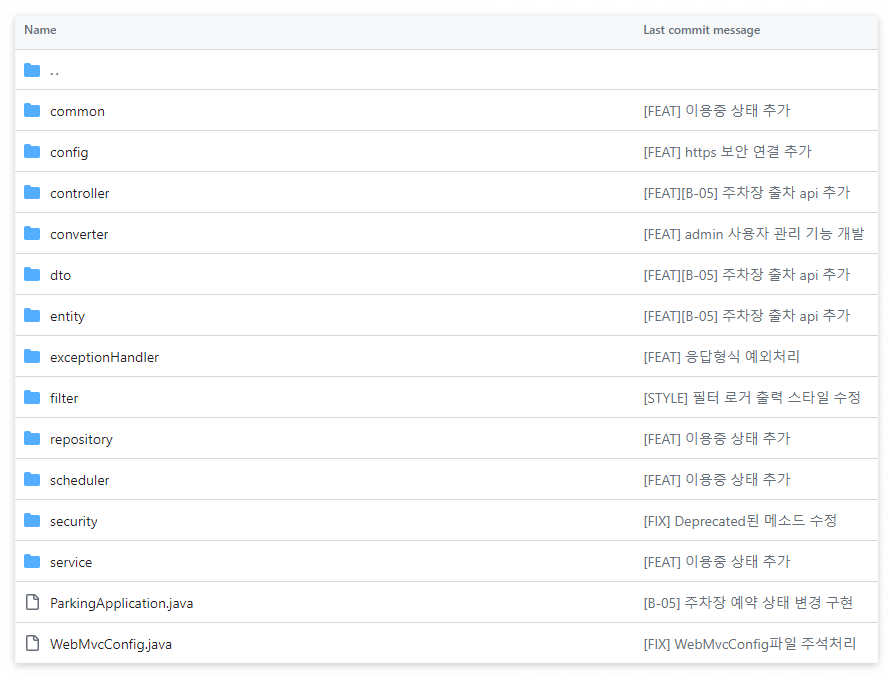Click the config folder icon
The height and width of the screenshot is (678, 893).
(x=32, y=152)
